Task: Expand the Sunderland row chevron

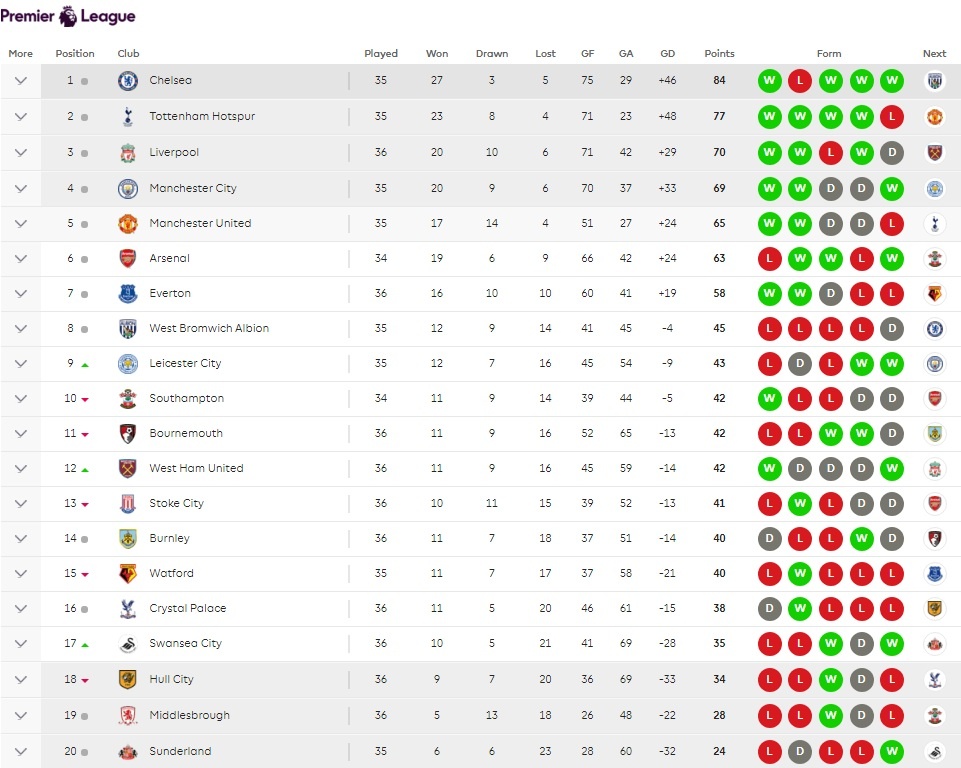Action: 20,751
